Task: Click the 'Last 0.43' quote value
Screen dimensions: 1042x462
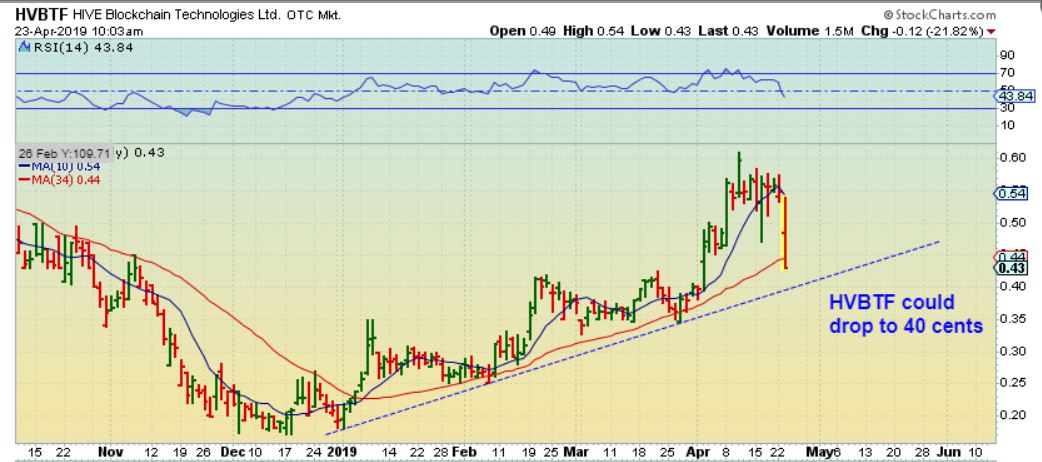Action: click(727, 31)
